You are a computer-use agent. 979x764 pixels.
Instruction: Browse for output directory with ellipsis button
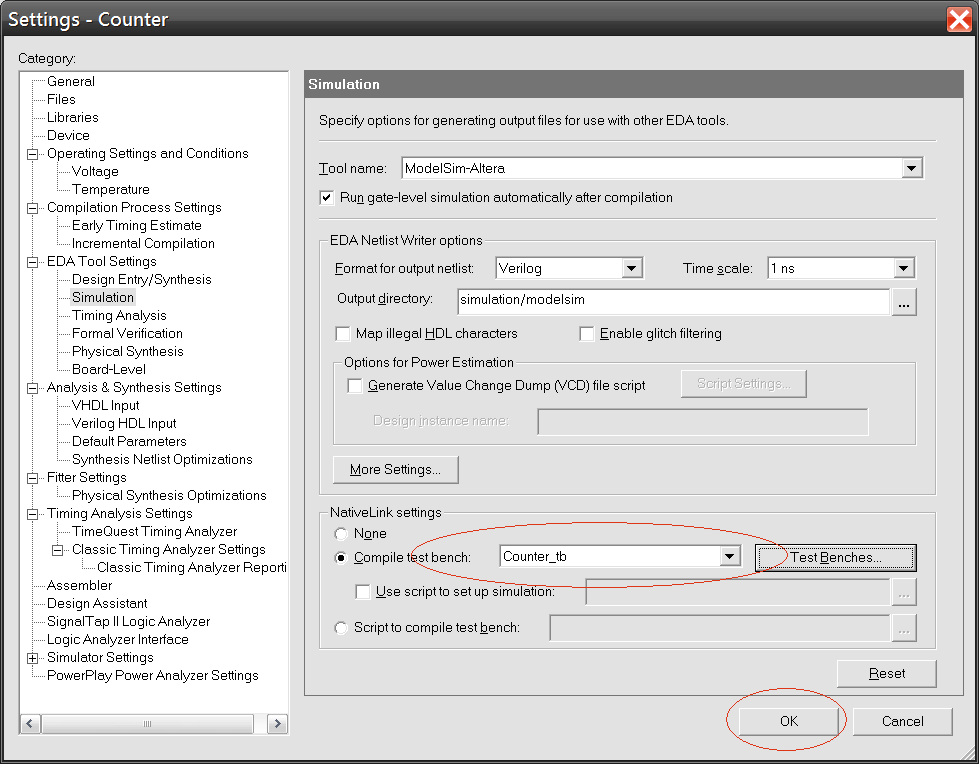click(x=903, y=302)
